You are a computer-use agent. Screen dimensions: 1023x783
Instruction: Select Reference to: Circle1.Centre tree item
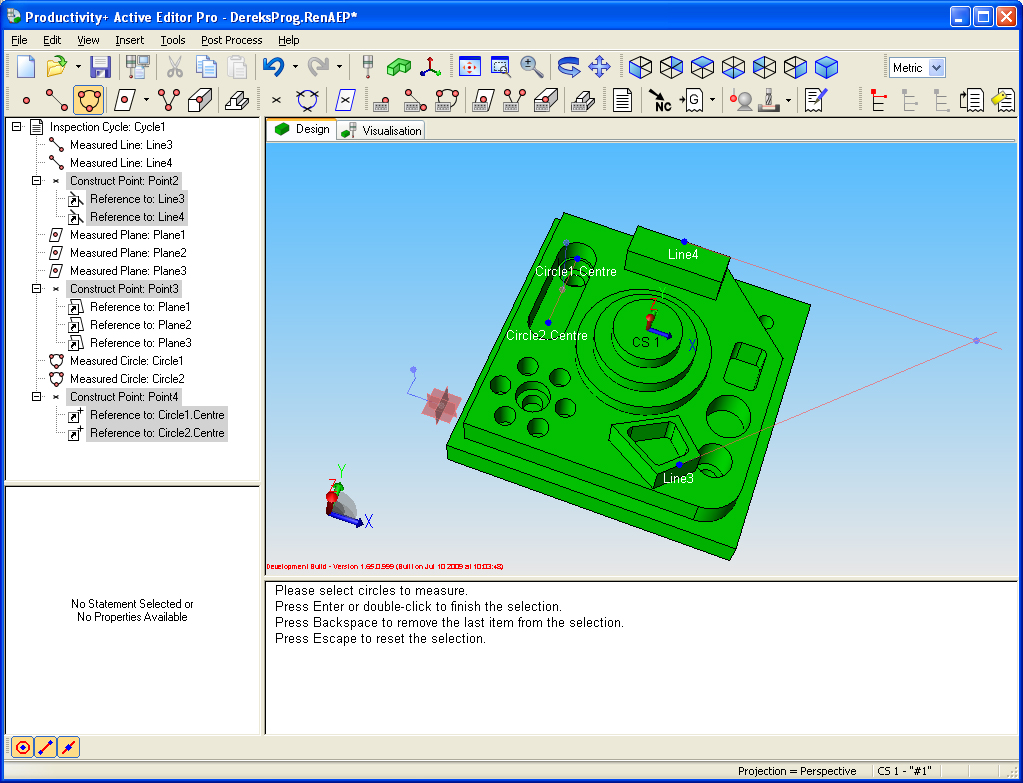pos(156,415)
